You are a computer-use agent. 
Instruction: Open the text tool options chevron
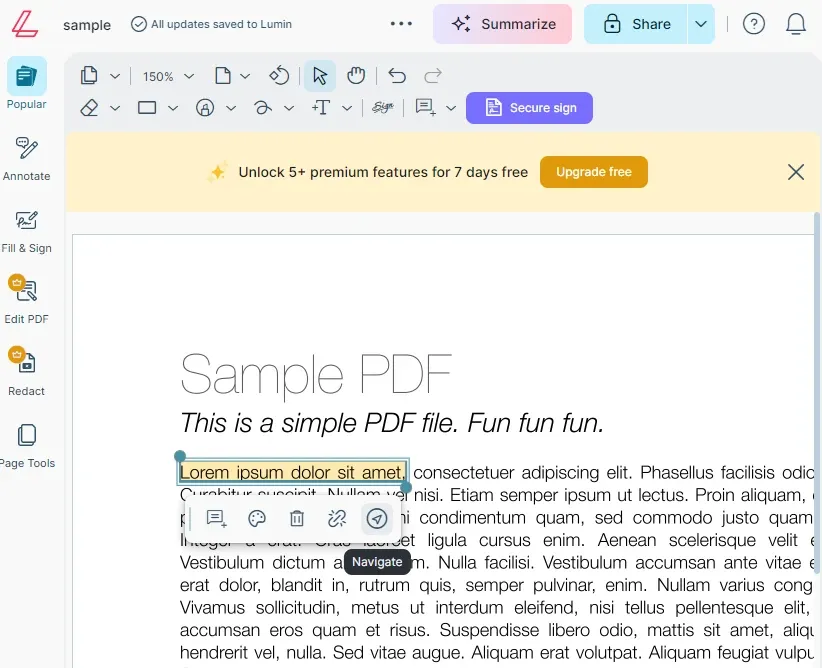[x=347, y=107]
